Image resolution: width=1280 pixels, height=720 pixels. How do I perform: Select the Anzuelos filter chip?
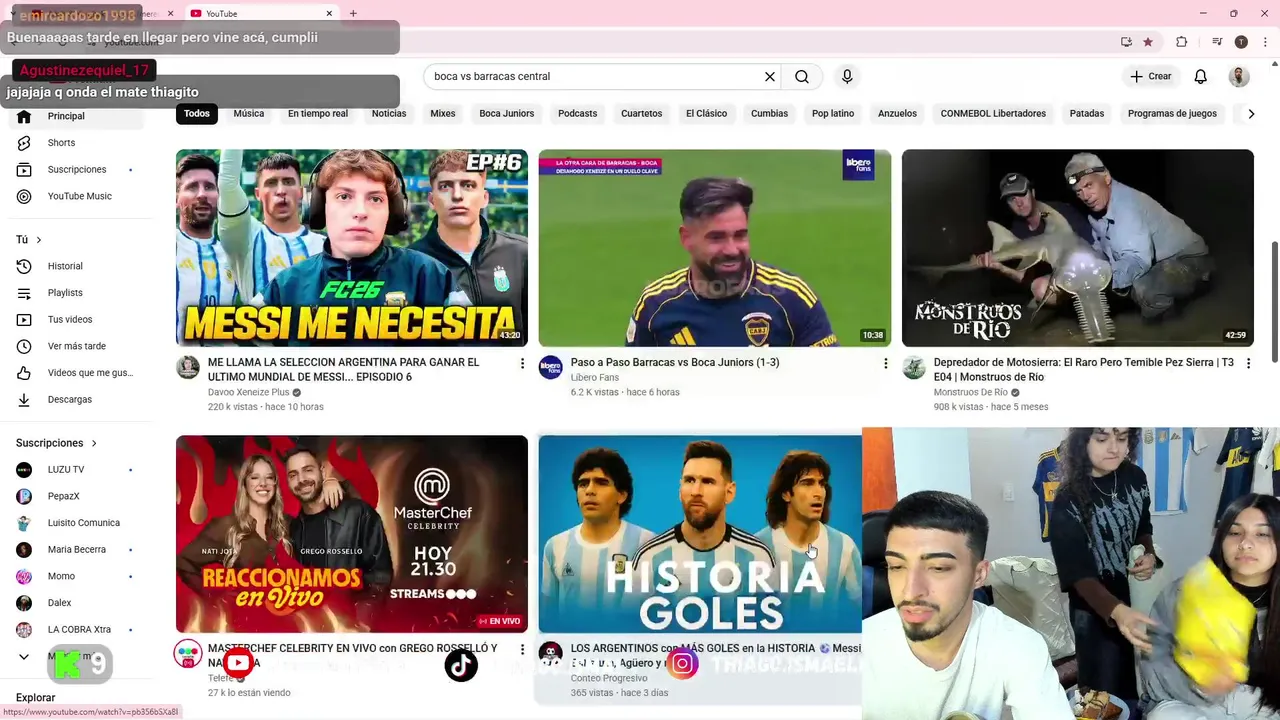click(x=897, y=113)
